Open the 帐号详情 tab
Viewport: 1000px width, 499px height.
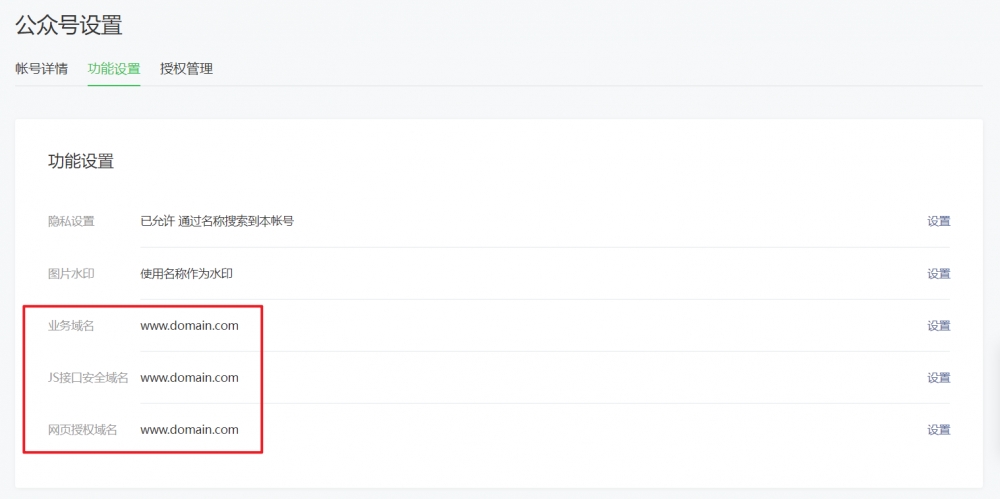pyautogui.click(x=41, y=69)
